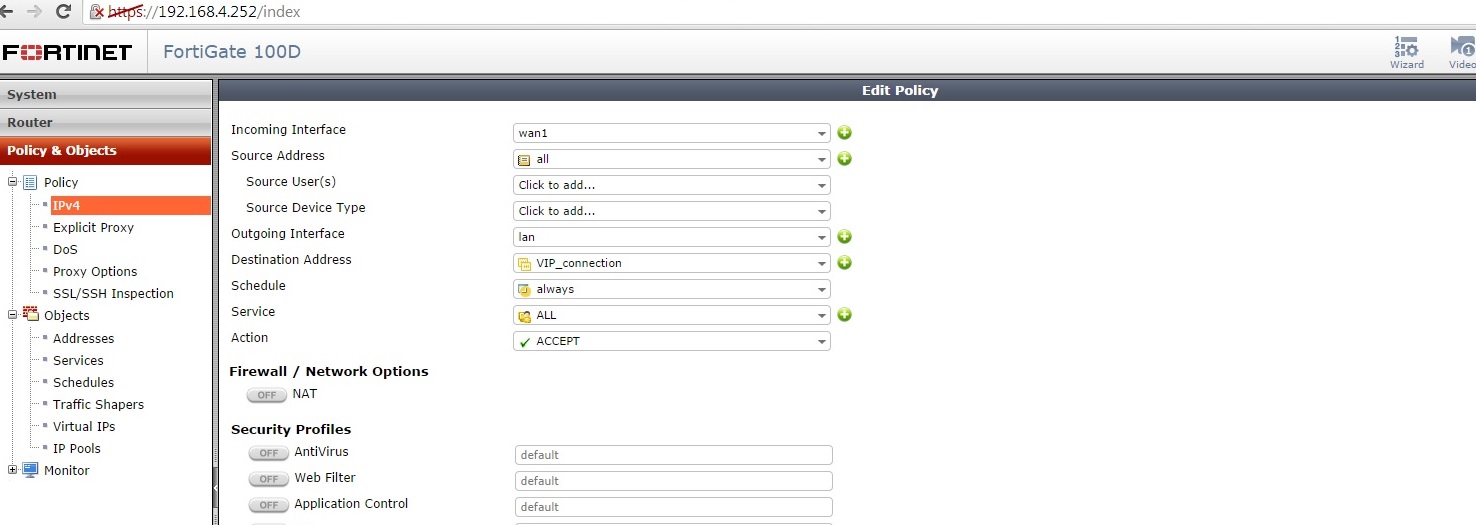Screen dimensions: 1476x525
Task: Collapse the Policy tree node
Action: pos(13,182)
